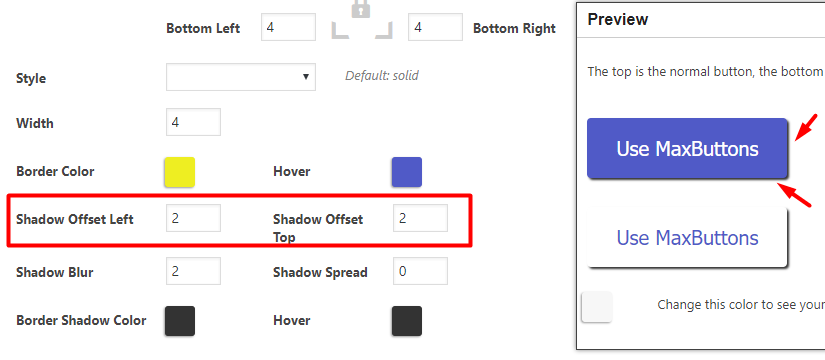825x360 pixels.
Task: Open the Border Shadow Hover color swatch
Action: 407,321
